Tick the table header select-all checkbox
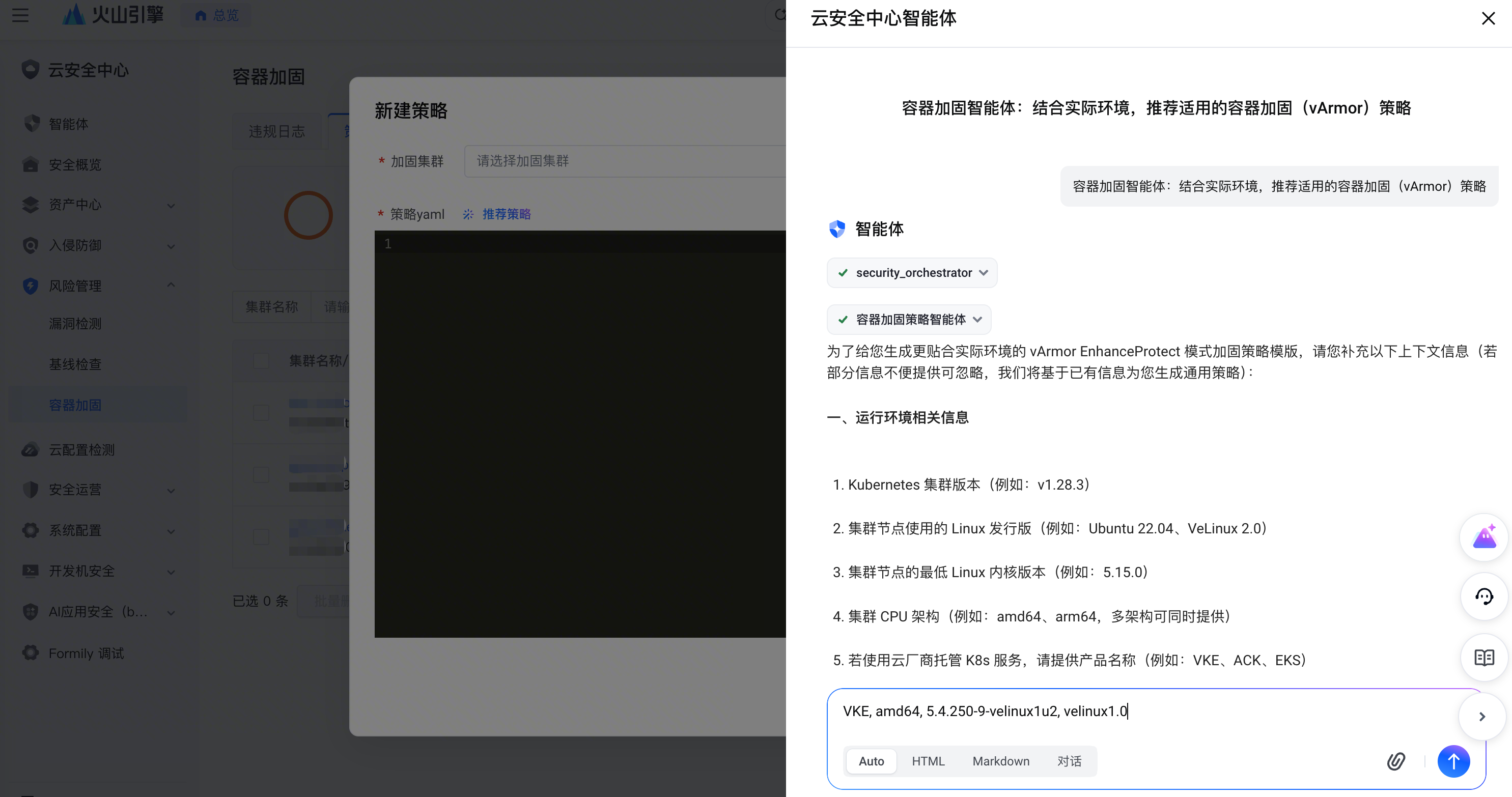 (261, 360)
